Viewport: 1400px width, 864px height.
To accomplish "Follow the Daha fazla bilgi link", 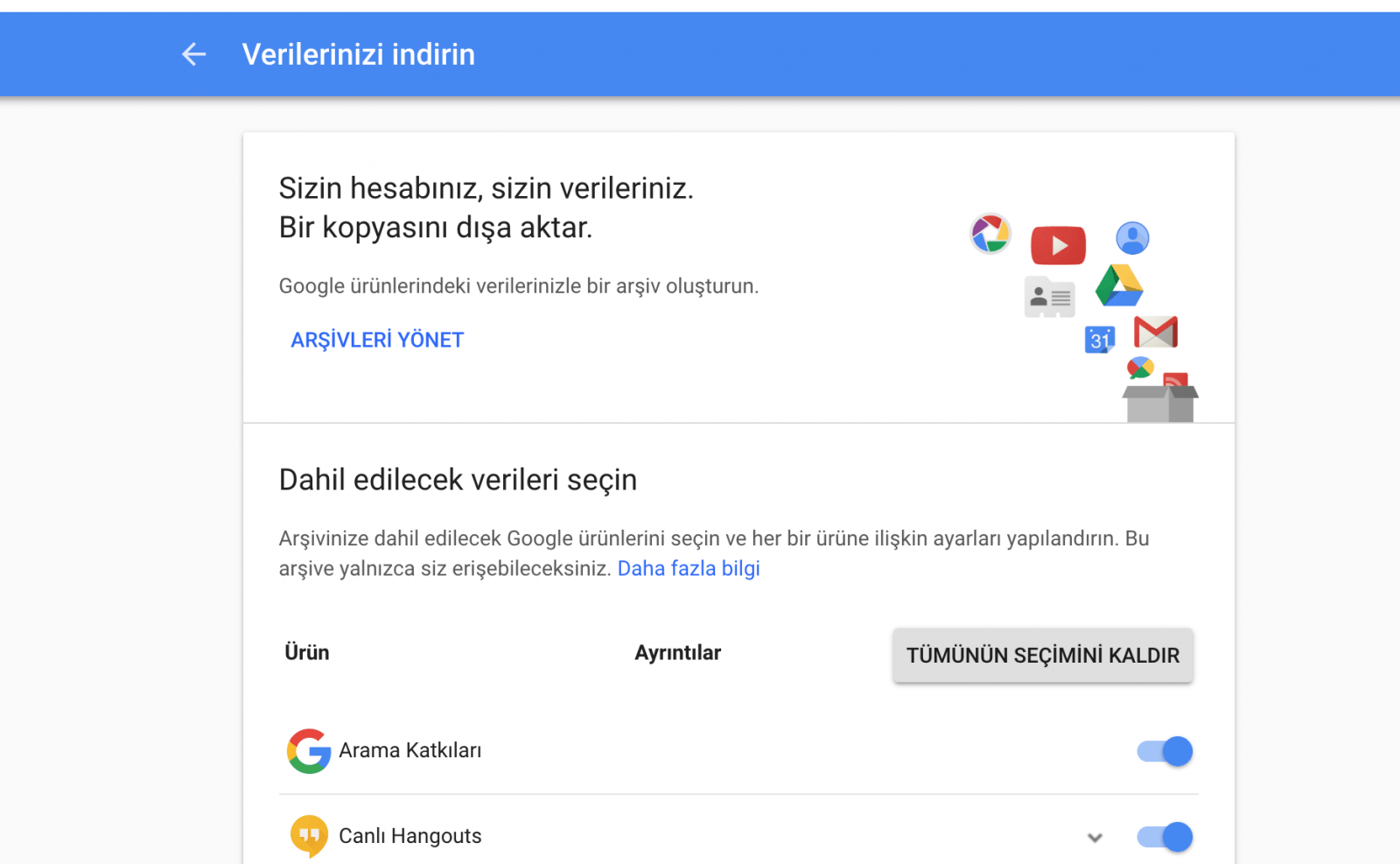I will 689,568.
